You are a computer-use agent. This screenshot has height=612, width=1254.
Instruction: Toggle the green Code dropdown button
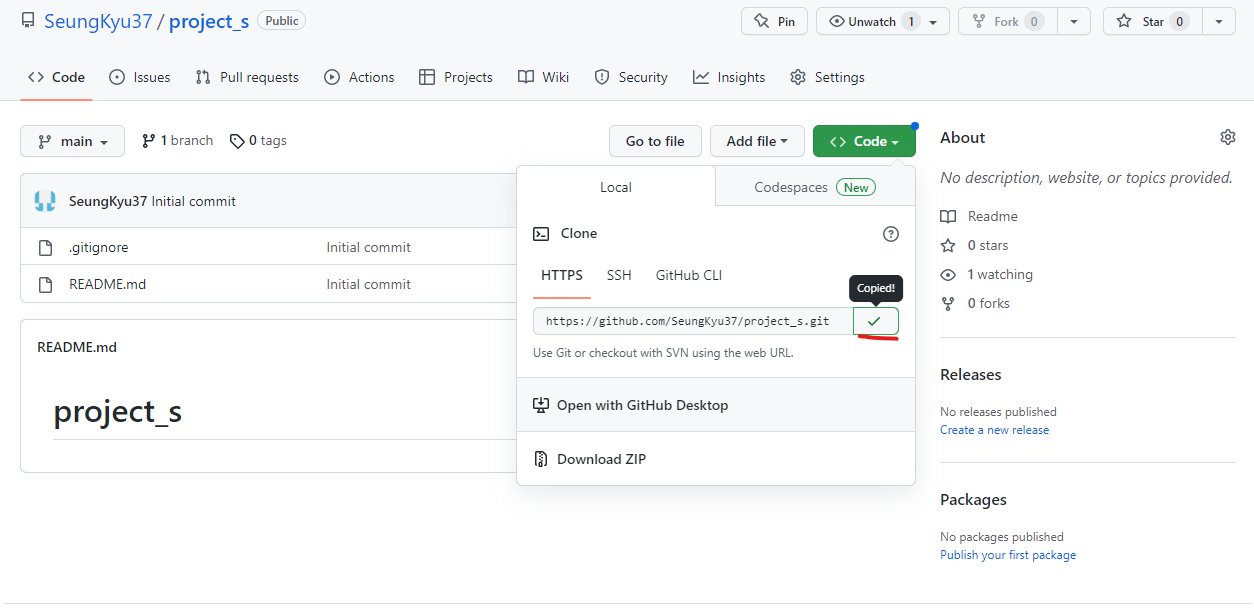pyautogui.click(x=864, y=141)
